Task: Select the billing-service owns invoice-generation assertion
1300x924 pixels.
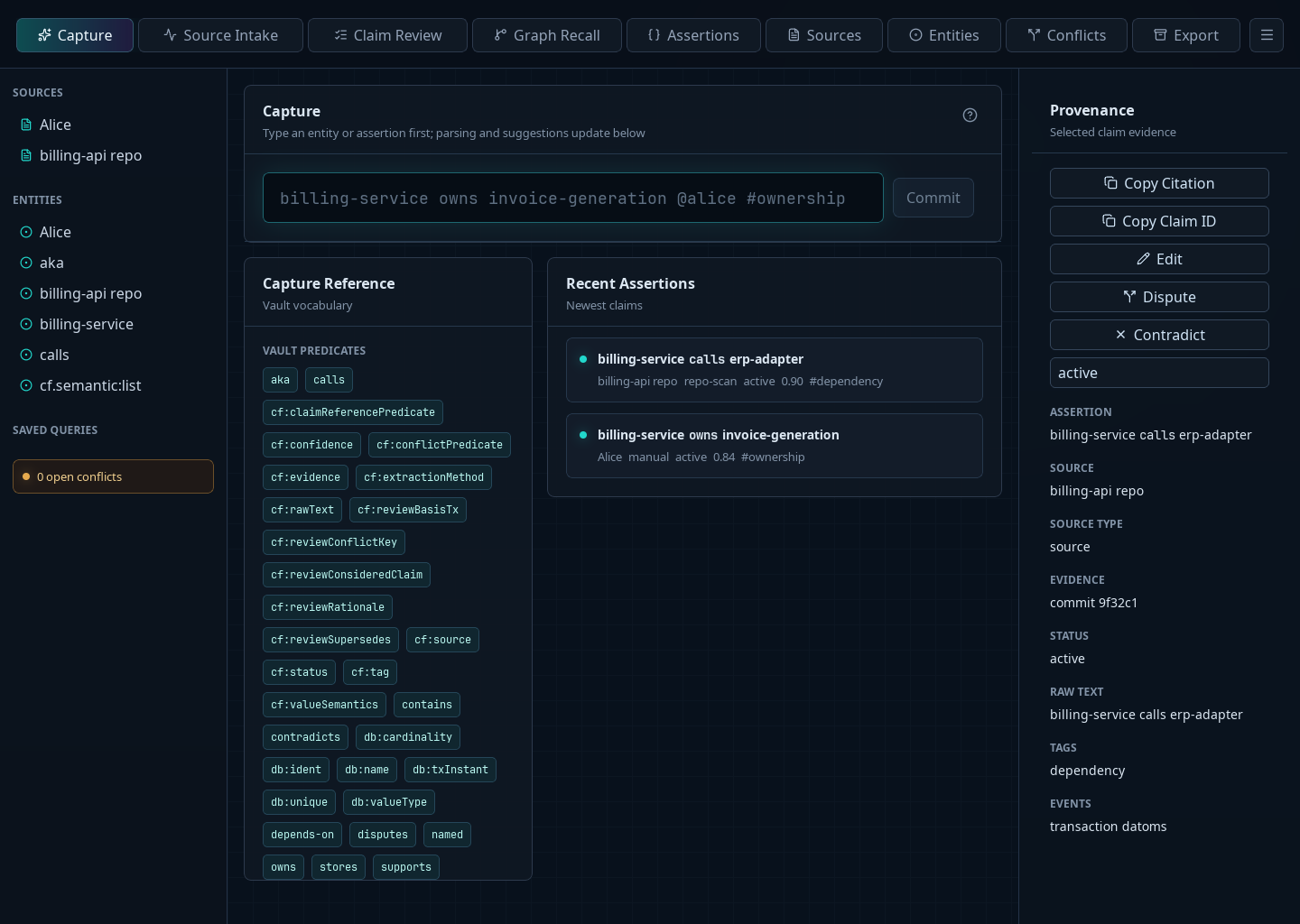Action: (775, 446)
